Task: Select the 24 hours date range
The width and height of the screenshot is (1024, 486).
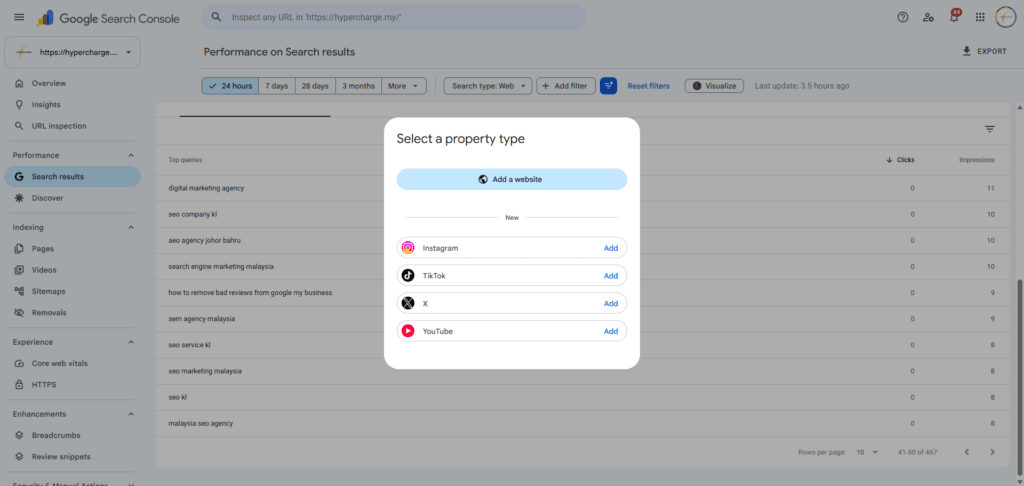Action: tap(230, 86)
